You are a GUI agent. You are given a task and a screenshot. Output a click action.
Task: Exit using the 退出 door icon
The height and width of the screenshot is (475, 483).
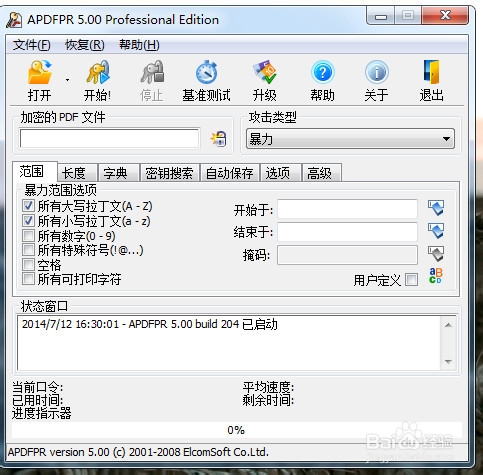point(431,72)
